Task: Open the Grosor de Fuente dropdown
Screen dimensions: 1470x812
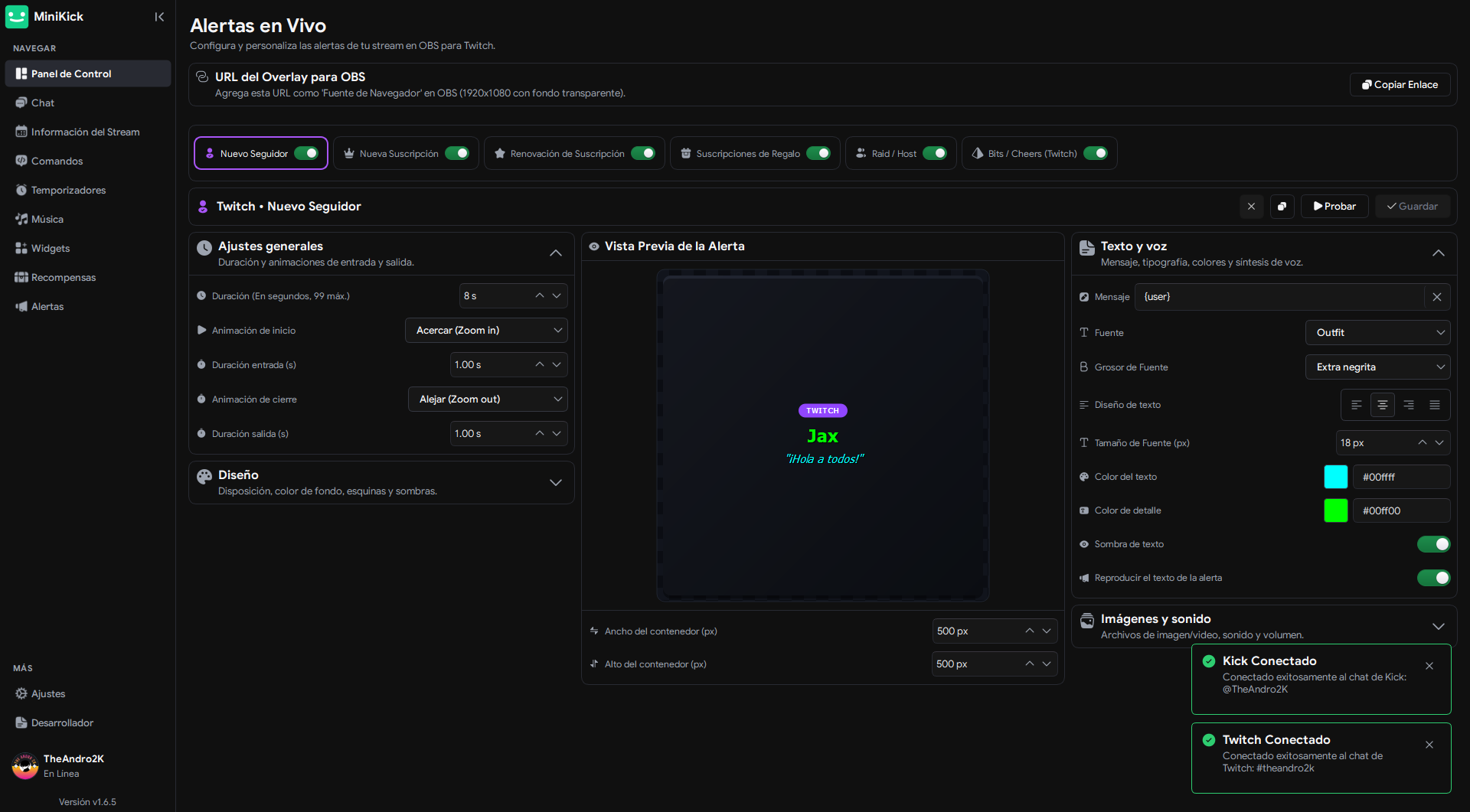Action: point(1377,367)
